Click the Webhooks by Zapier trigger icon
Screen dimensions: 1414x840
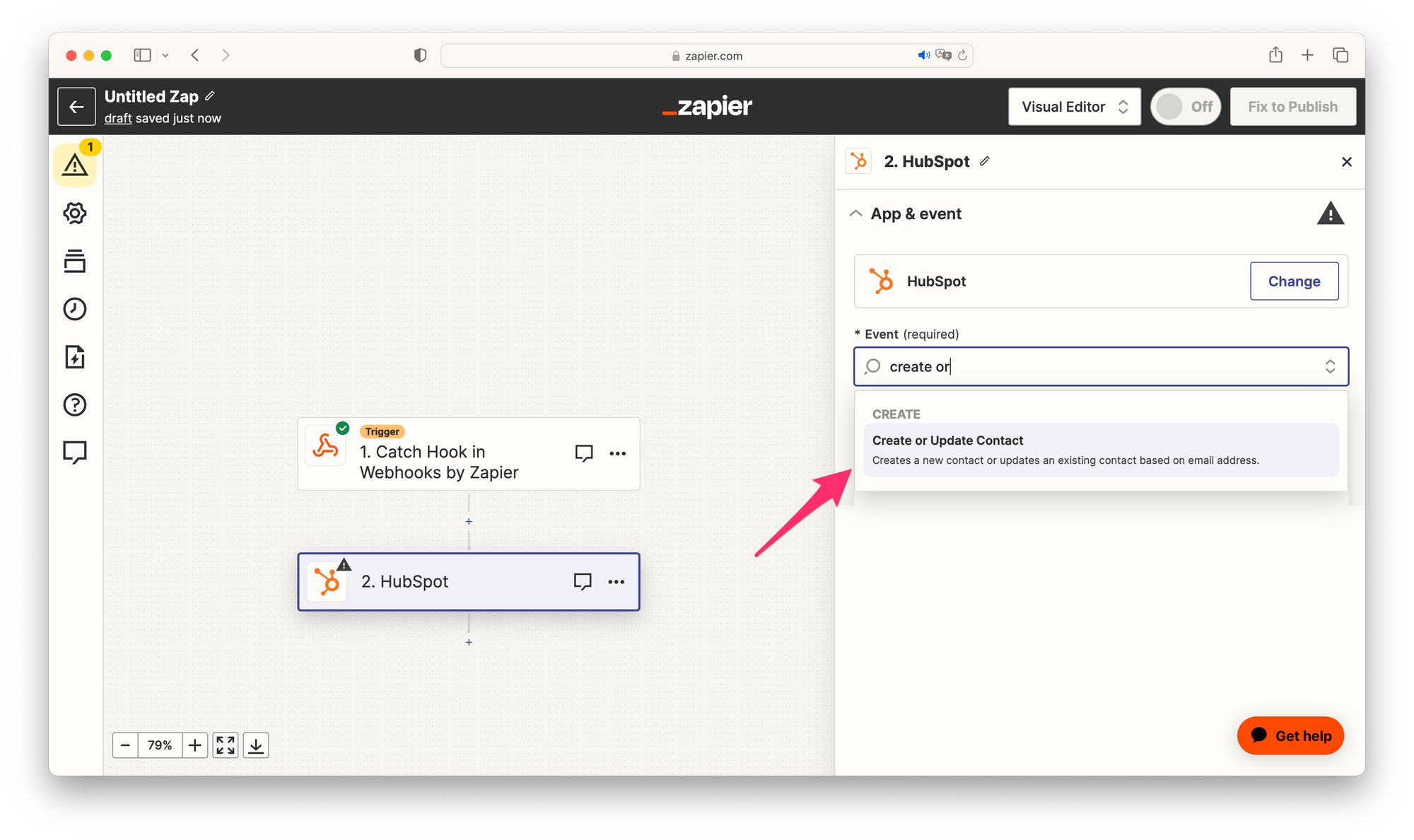click(x=326, y=446)
